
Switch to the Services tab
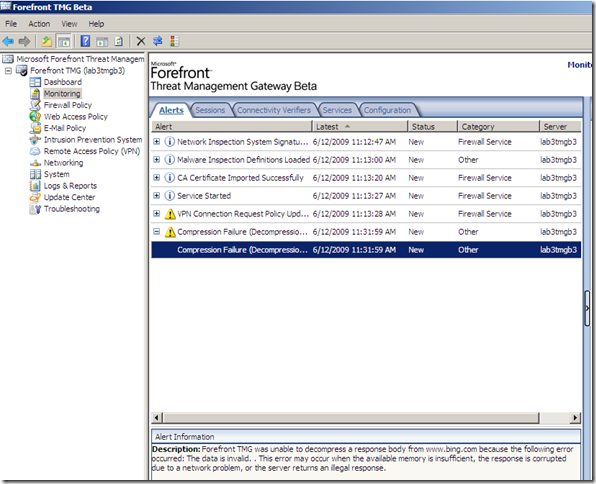click(x=337, y=110)
